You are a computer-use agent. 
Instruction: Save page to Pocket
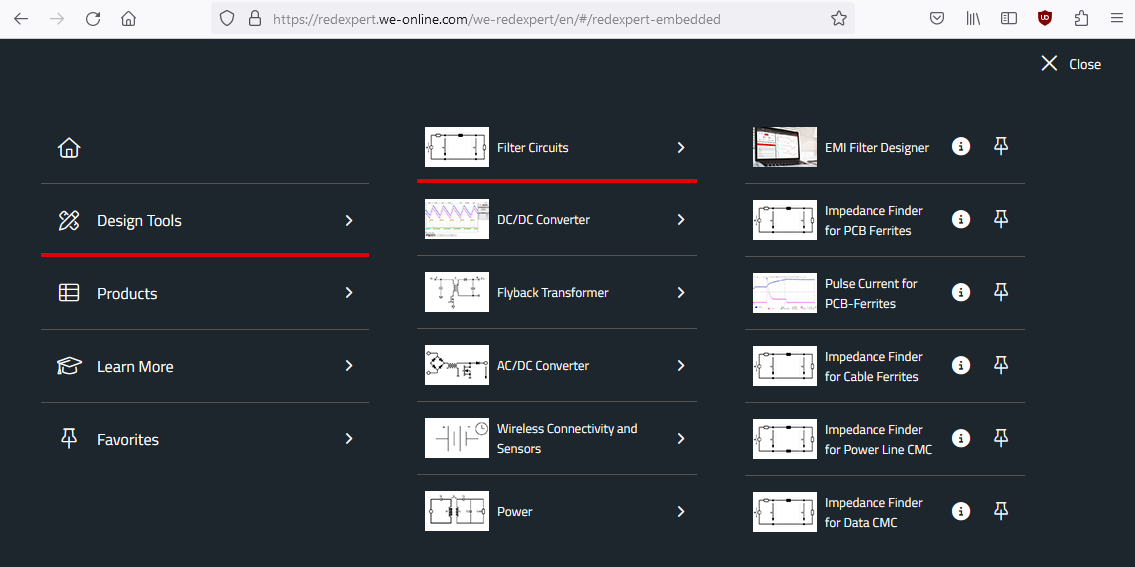pos(937,19)
